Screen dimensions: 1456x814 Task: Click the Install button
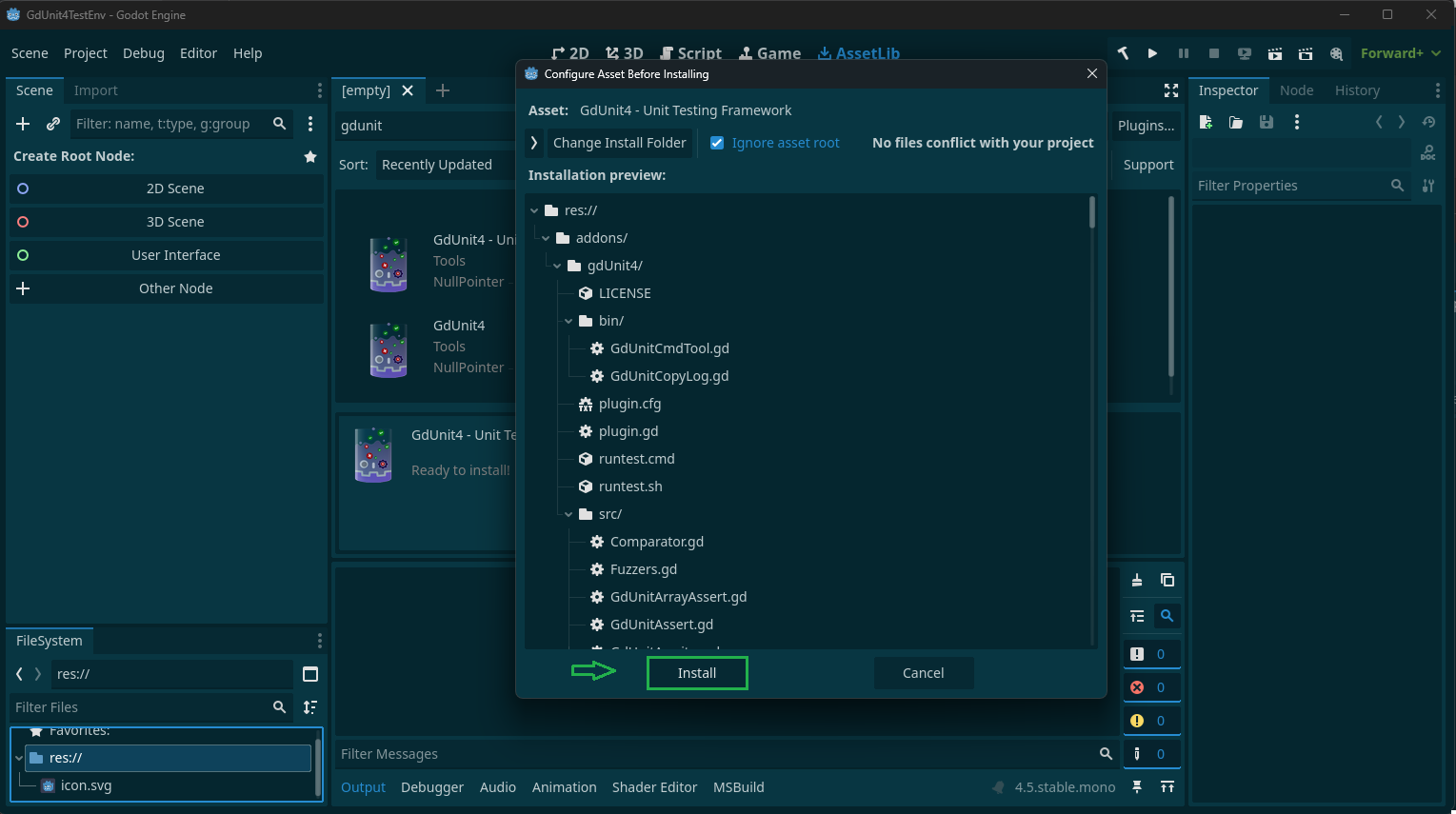point(697,673)
